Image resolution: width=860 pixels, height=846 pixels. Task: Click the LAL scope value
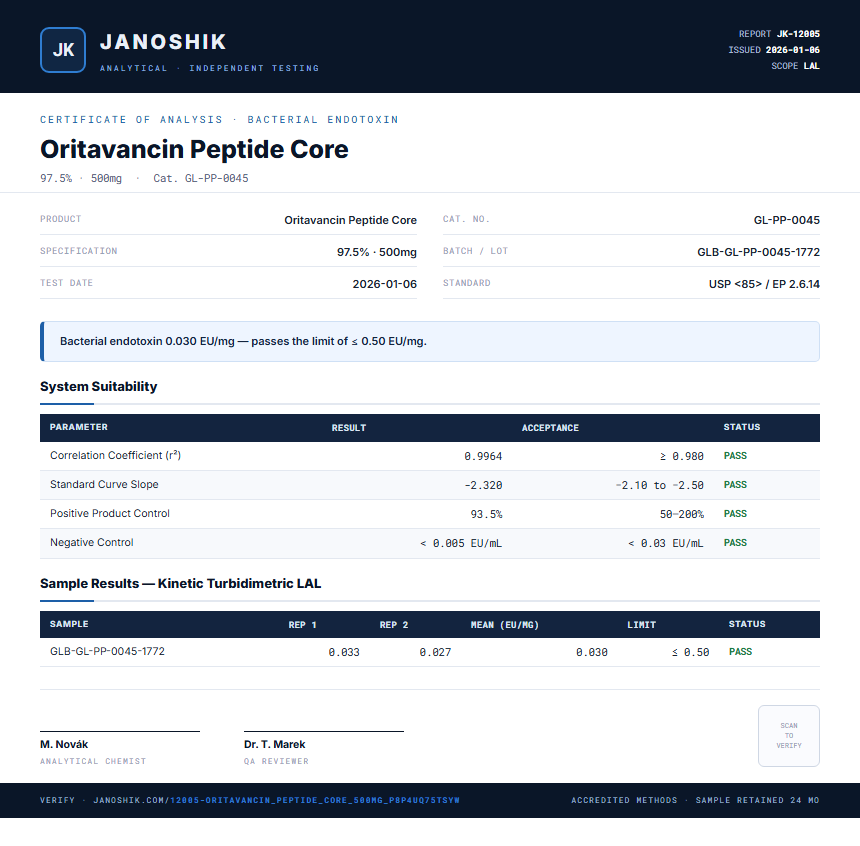click(811, 66)
